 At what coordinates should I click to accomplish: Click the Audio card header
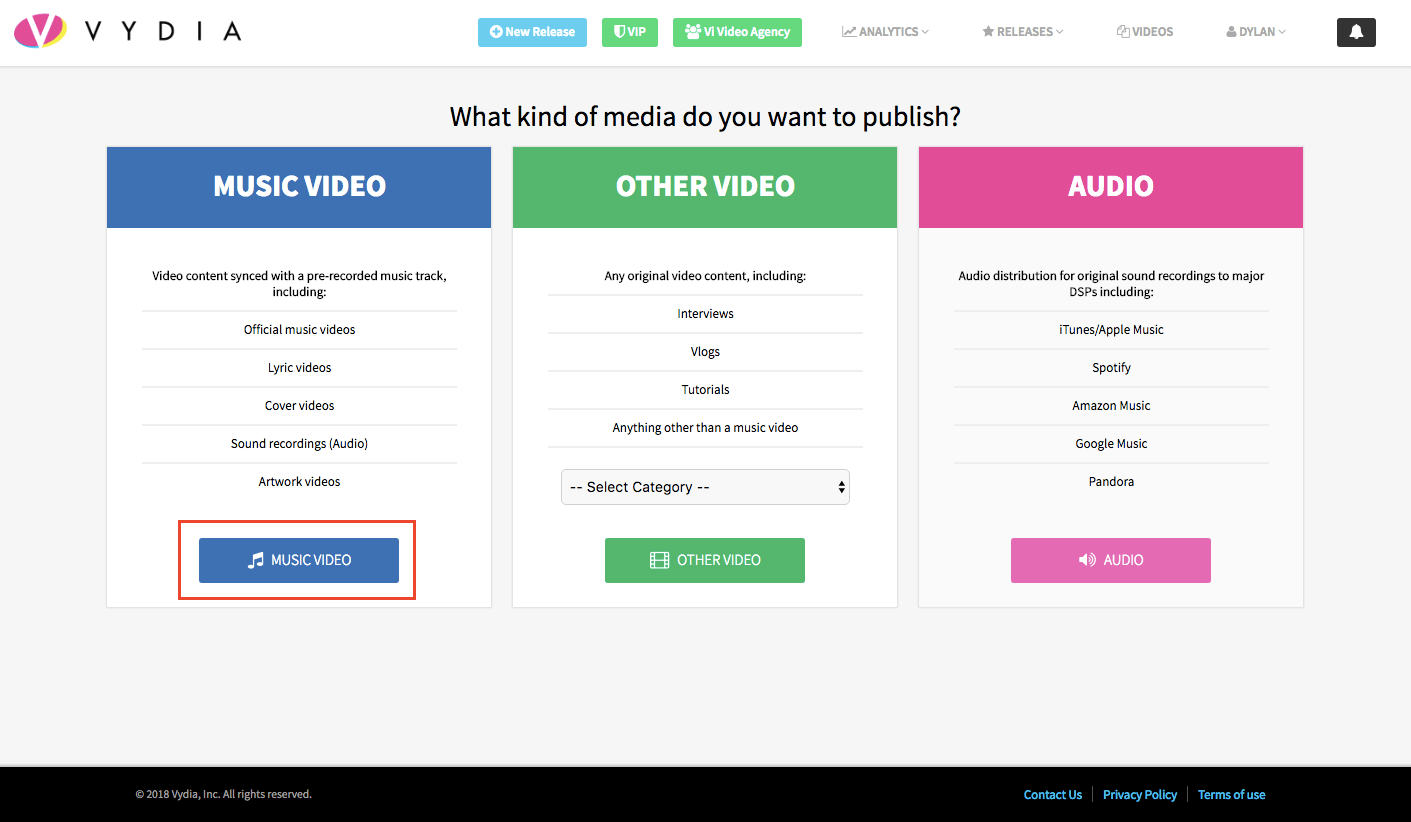(1111, 187)
